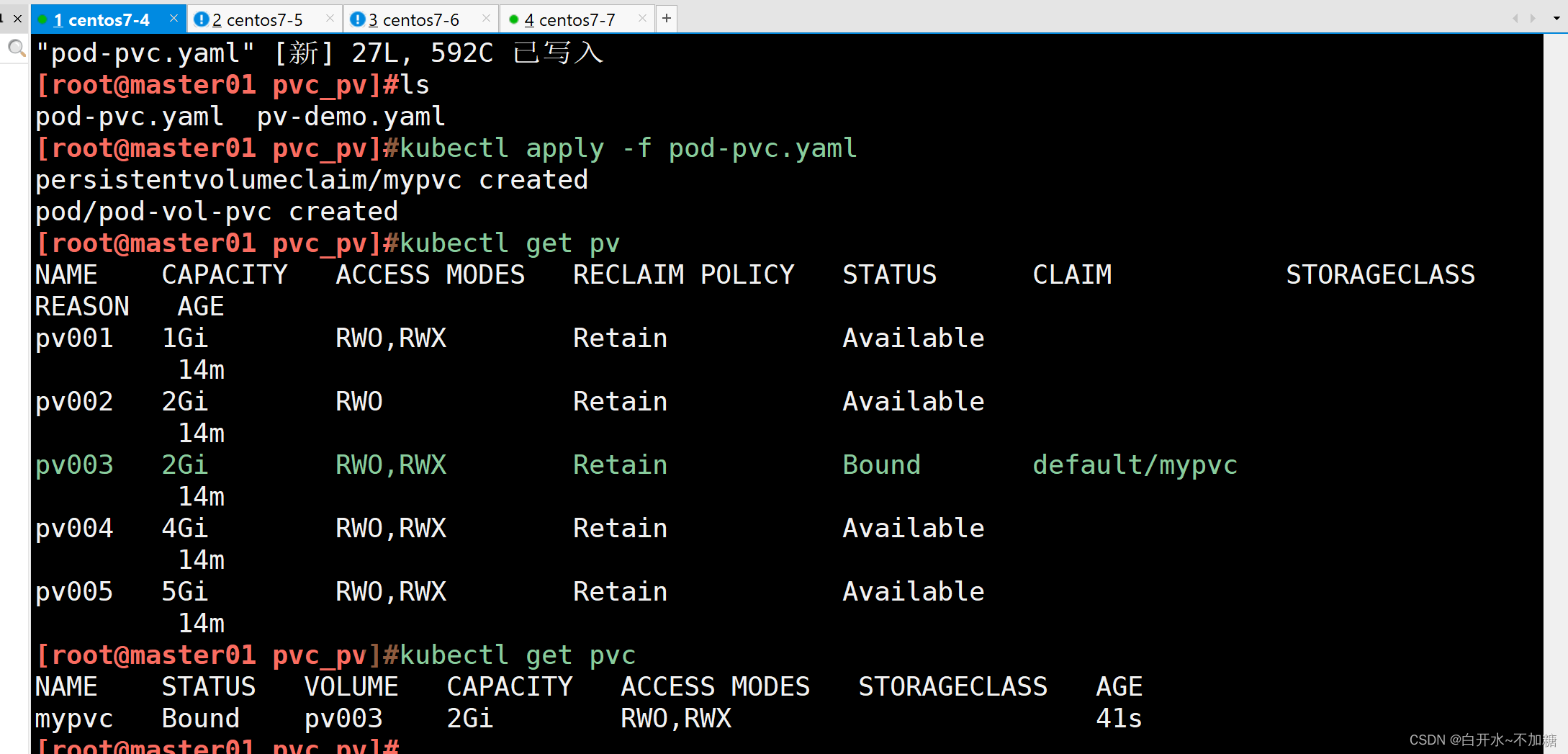Click the 'RWO,RWX' access modes of mypvc
The image size is (1568, 754).
pos(676,719)
